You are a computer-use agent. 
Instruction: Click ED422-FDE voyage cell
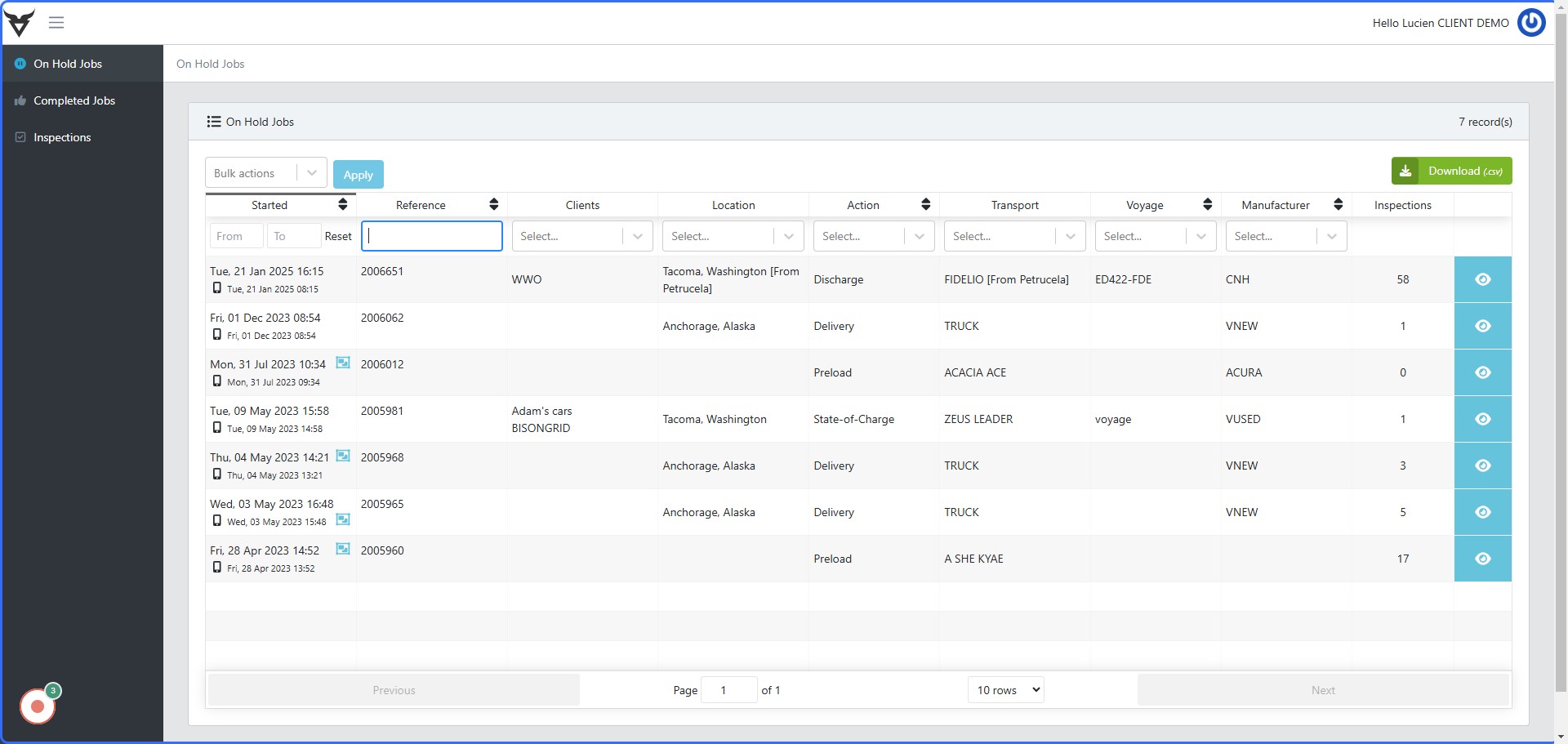(x=1123, y=279)
